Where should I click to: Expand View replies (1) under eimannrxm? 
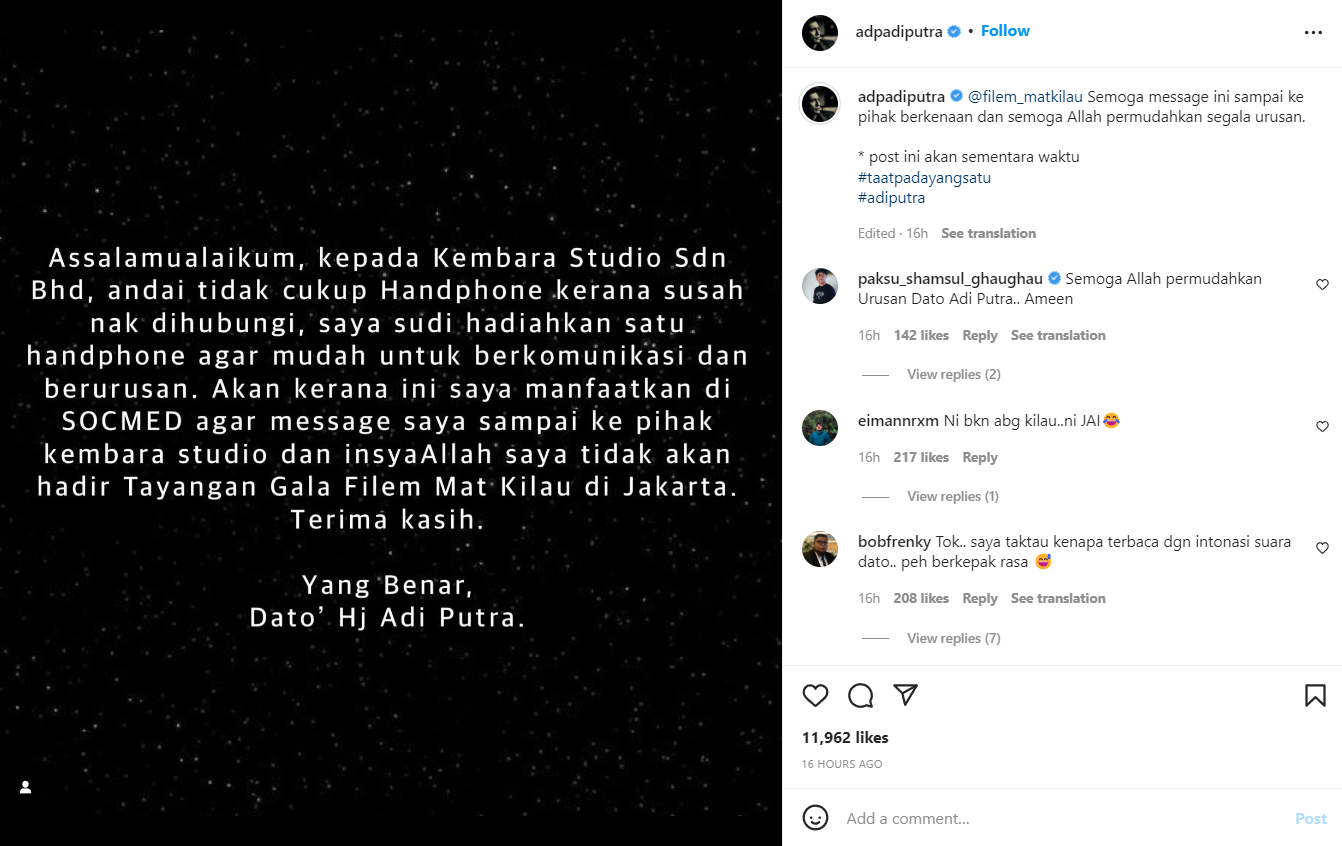pyautogui.click(x=952, y=496)
